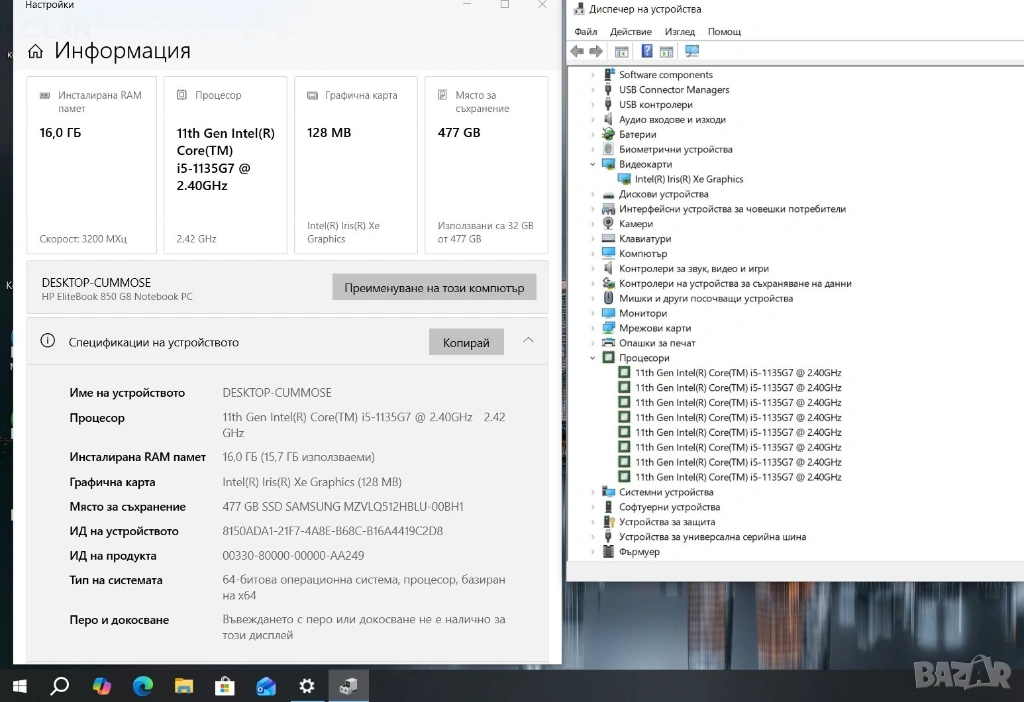Click the Back arrow in Device Manager toolbar

577,52
